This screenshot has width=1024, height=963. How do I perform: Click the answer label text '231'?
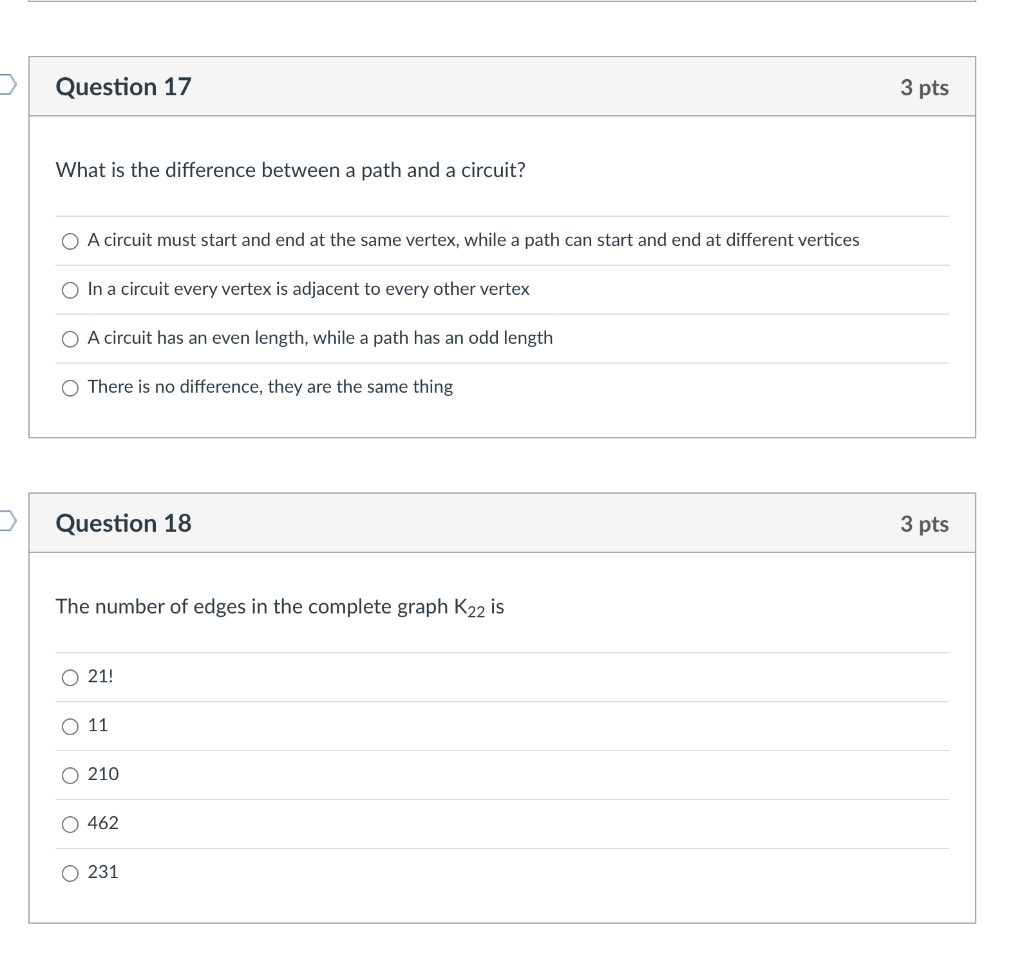[103, 872]
